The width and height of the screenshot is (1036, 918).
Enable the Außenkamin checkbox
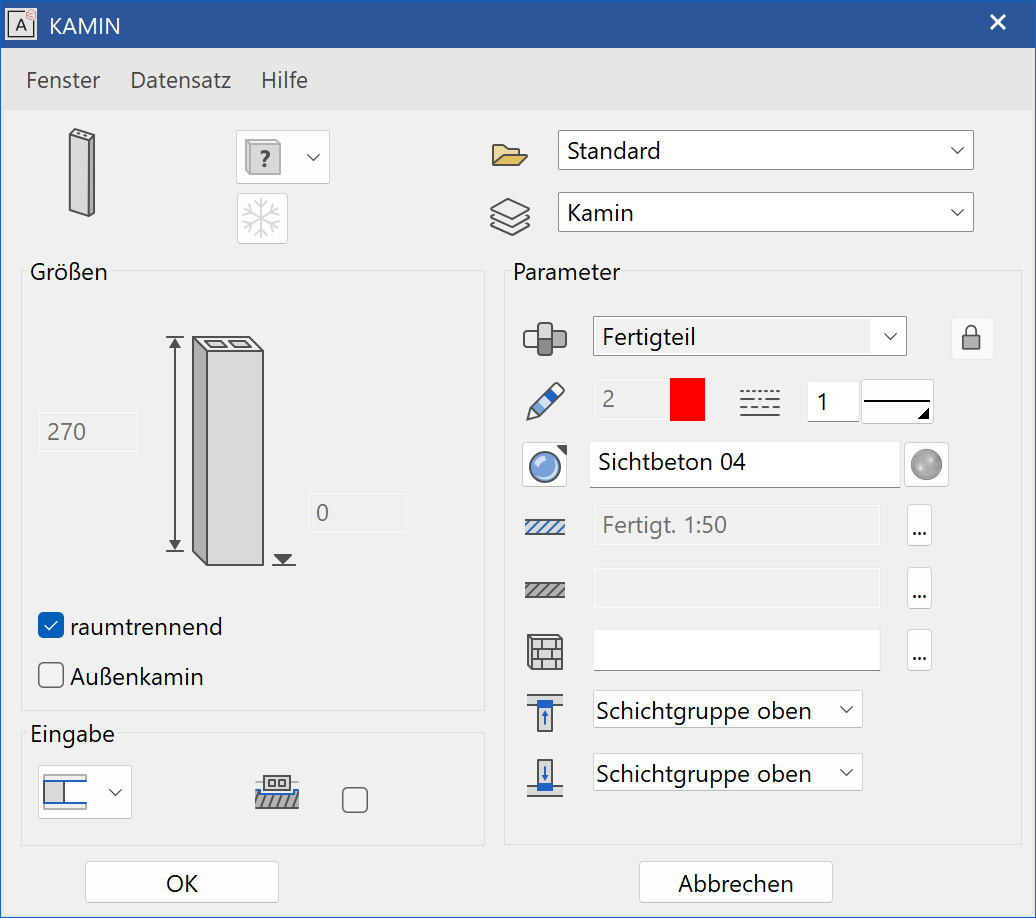[x=51, y=675]
